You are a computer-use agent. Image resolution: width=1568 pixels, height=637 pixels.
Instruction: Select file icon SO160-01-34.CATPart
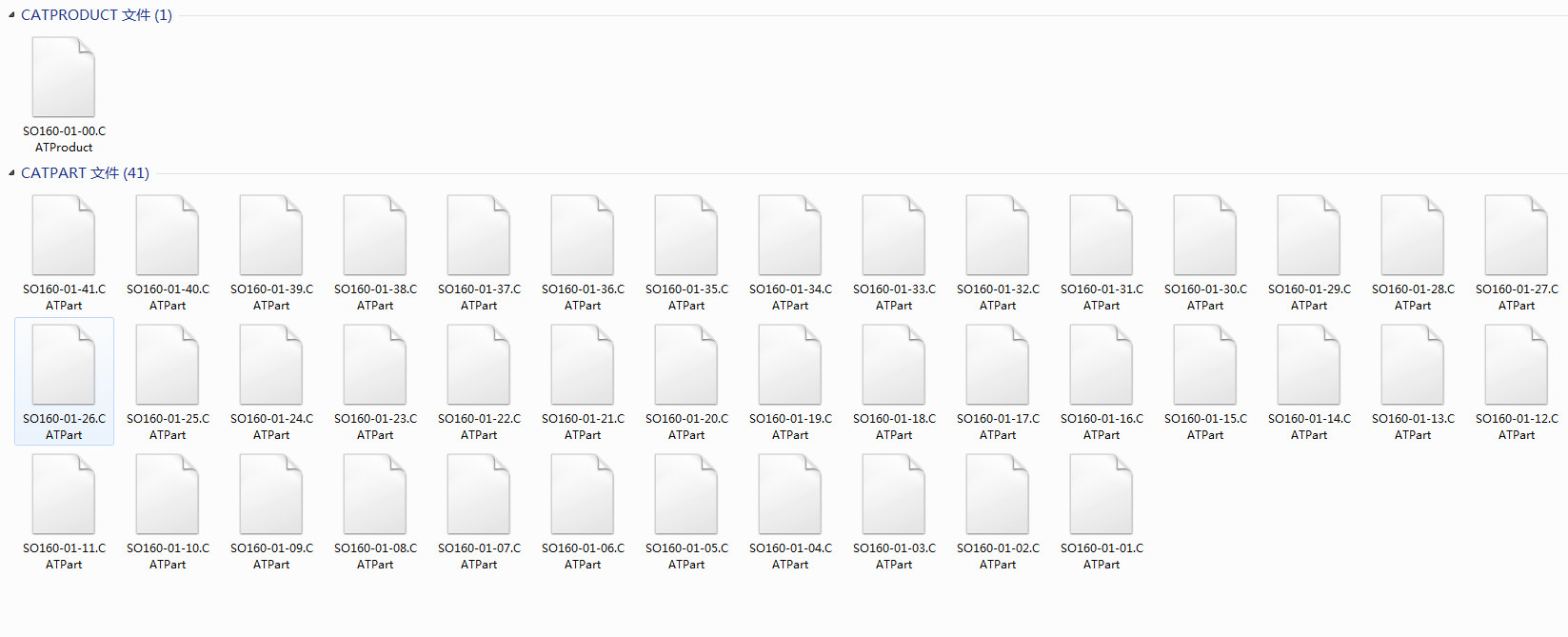click(790, 235)
